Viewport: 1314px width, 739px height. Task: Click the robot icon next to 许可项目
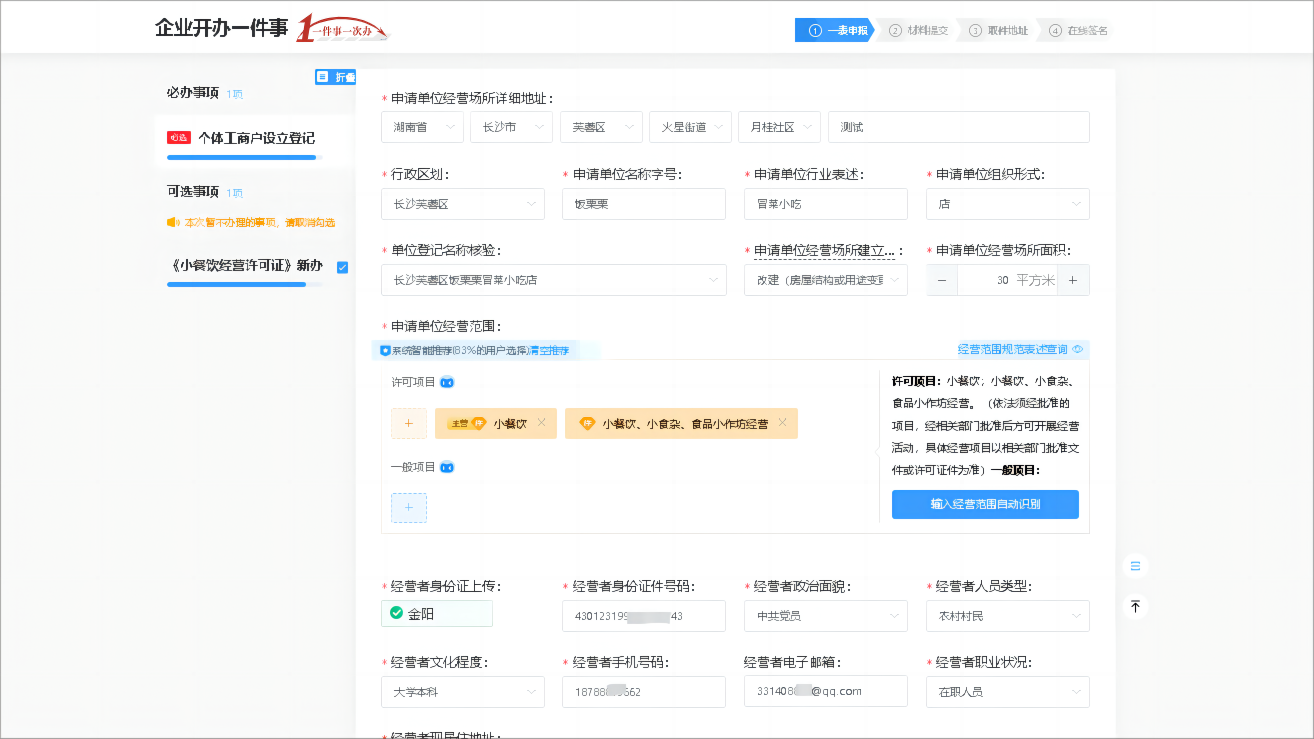pos(447,382)
